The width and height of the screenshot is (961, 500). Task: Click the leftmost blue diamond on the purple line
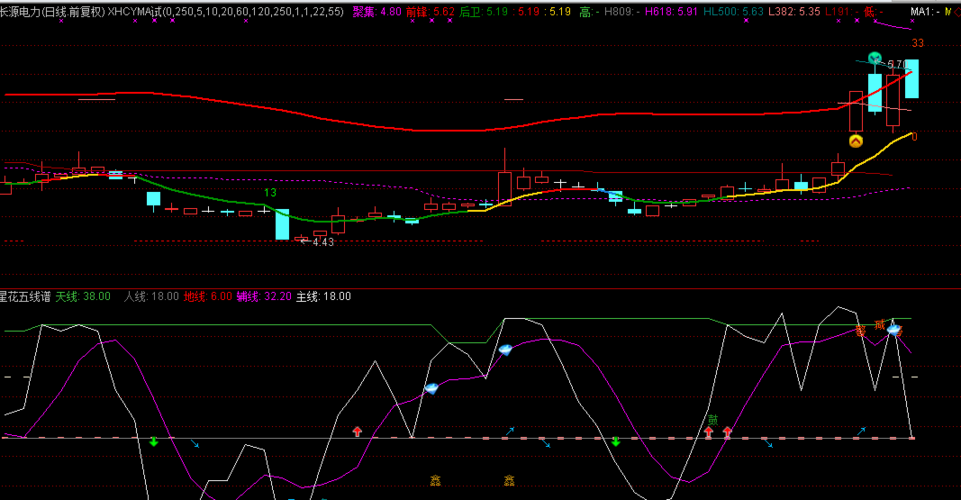coord(431,388)
